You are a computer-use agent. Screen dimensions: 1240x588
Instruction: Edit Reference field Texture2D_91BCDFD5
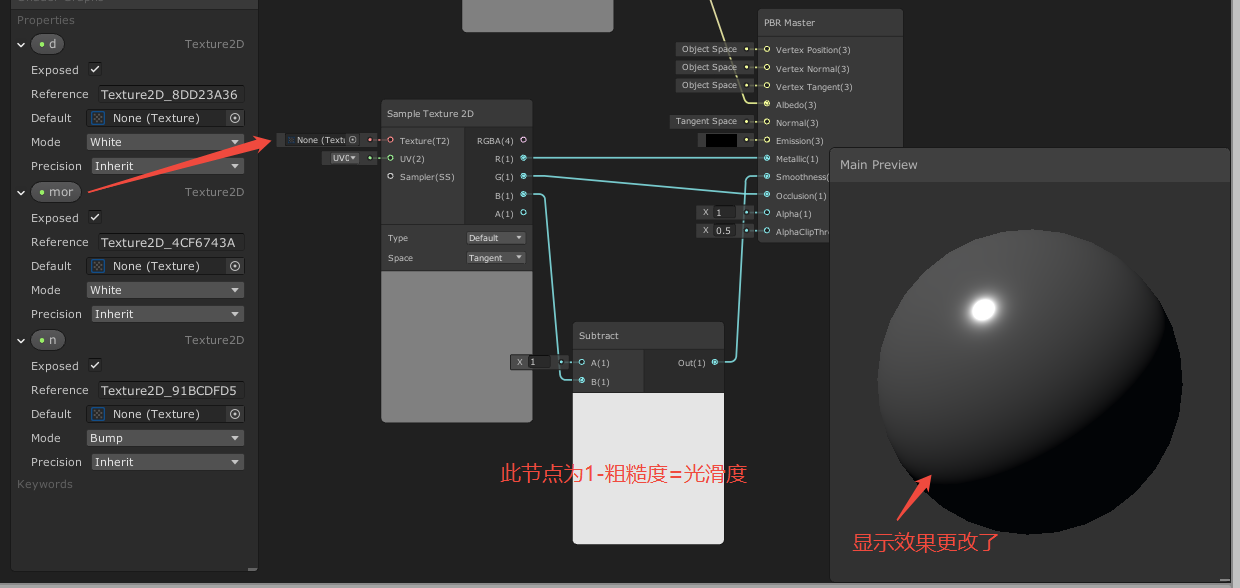coord(169,390)
